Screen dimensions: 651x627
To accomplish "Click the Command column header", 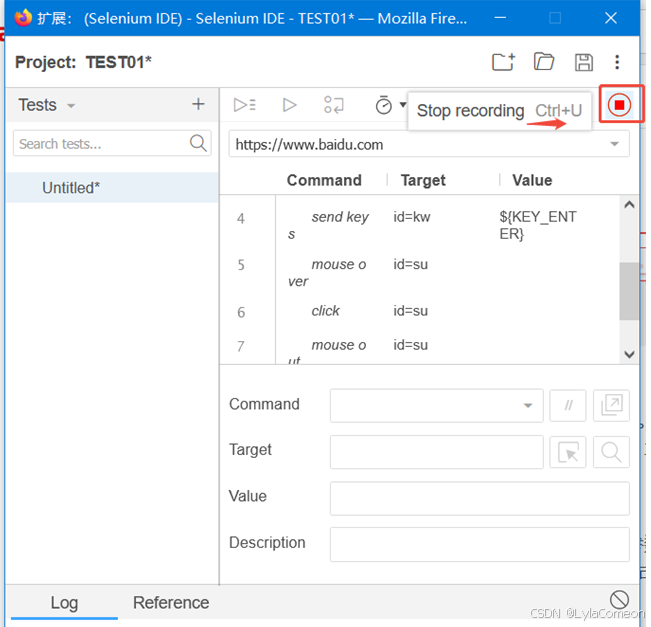I will pyautogui.click(x=324, y=180).
